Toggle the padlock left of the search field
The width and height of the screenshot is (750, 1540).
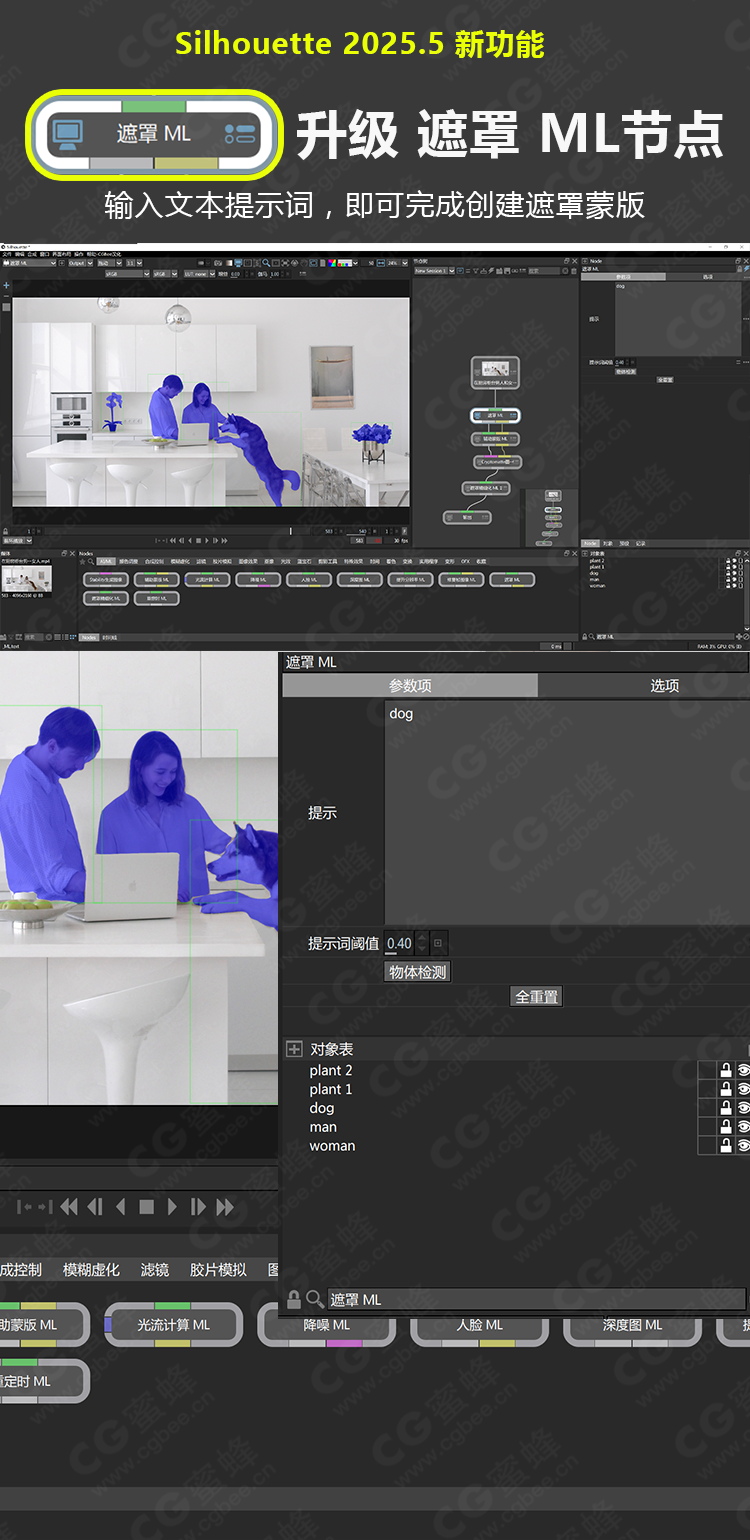coord(294,1299)
